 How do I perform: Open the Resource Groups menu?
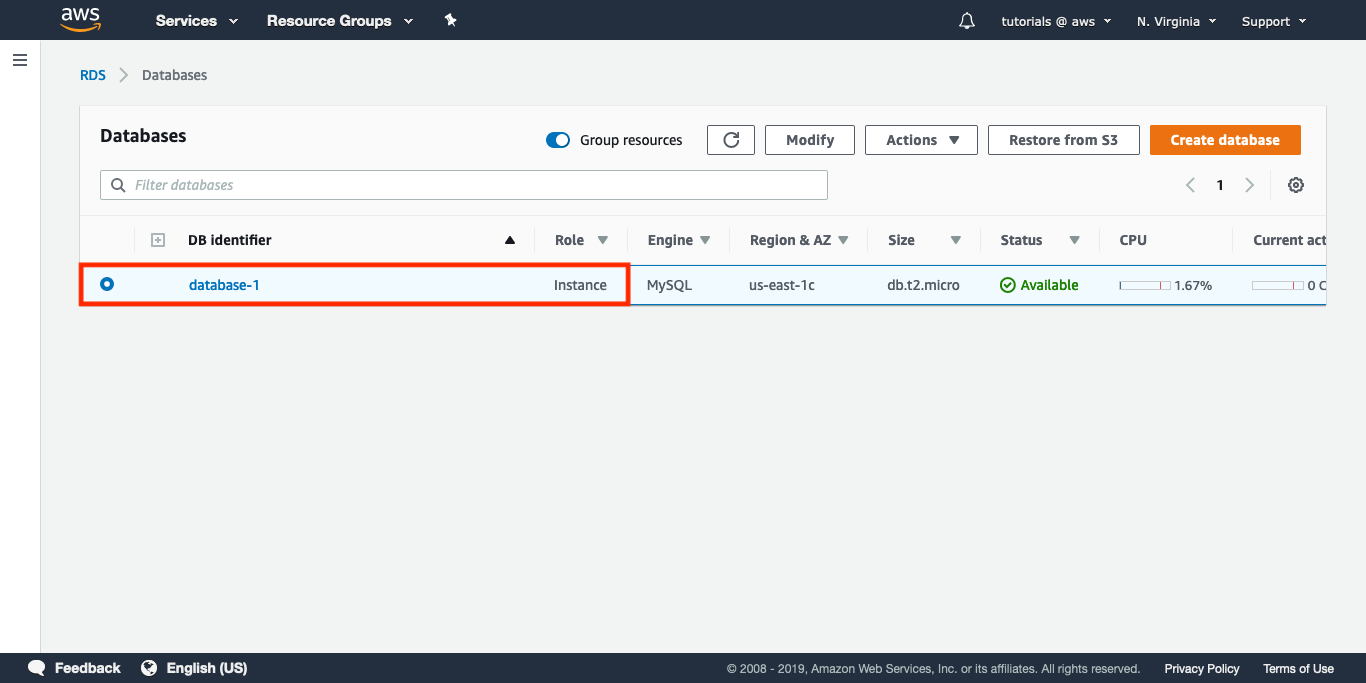pyautogui.click(x=339, y=21)
